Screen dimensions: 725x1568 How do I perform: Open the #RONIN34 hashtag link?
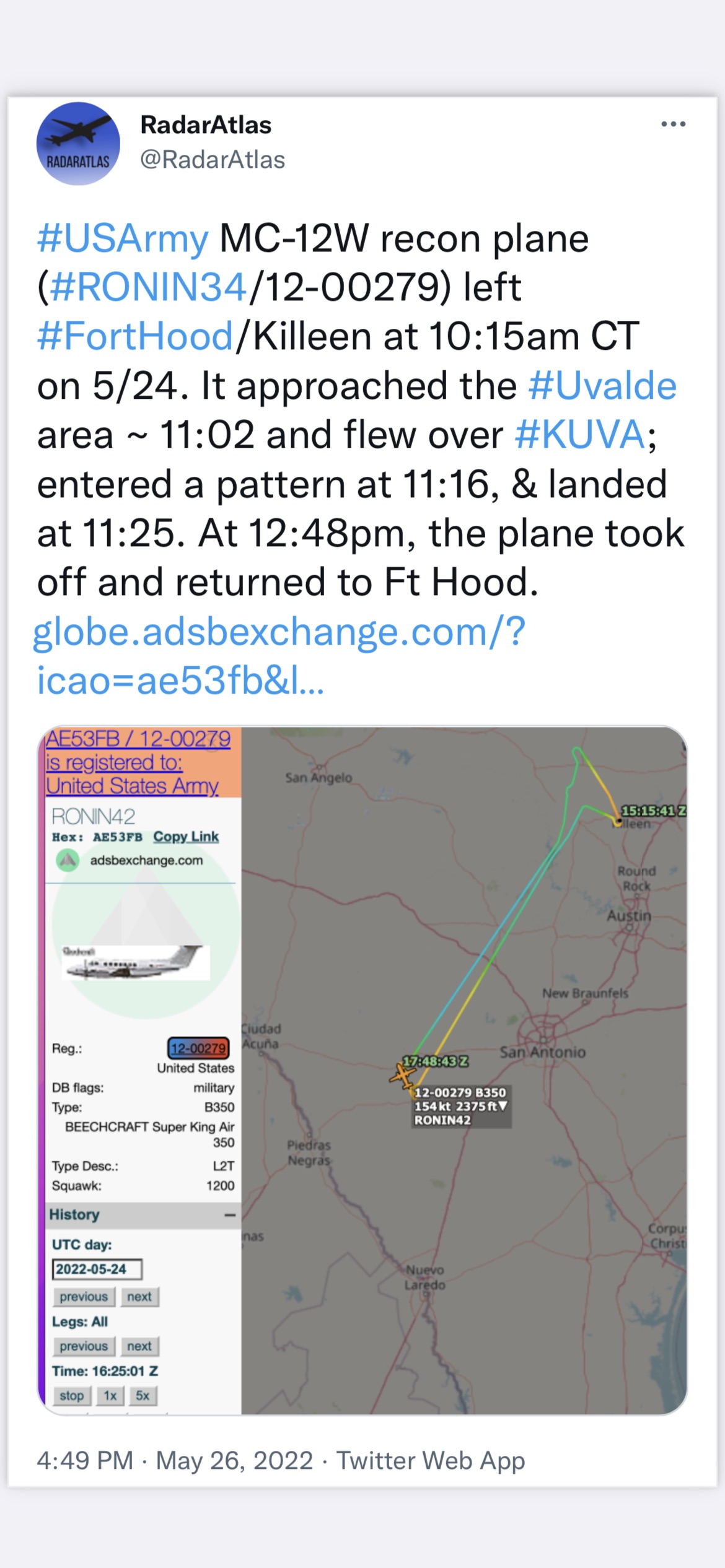148,288
